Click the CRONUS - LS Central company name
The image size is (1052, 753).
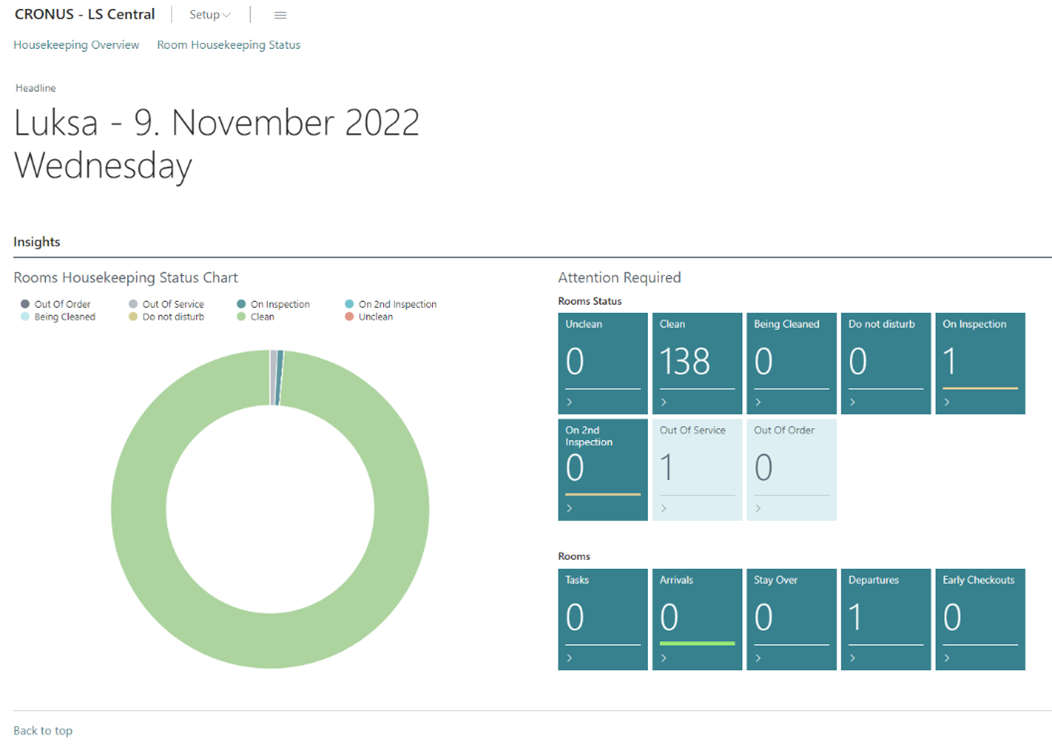click(x=85, y=15)
